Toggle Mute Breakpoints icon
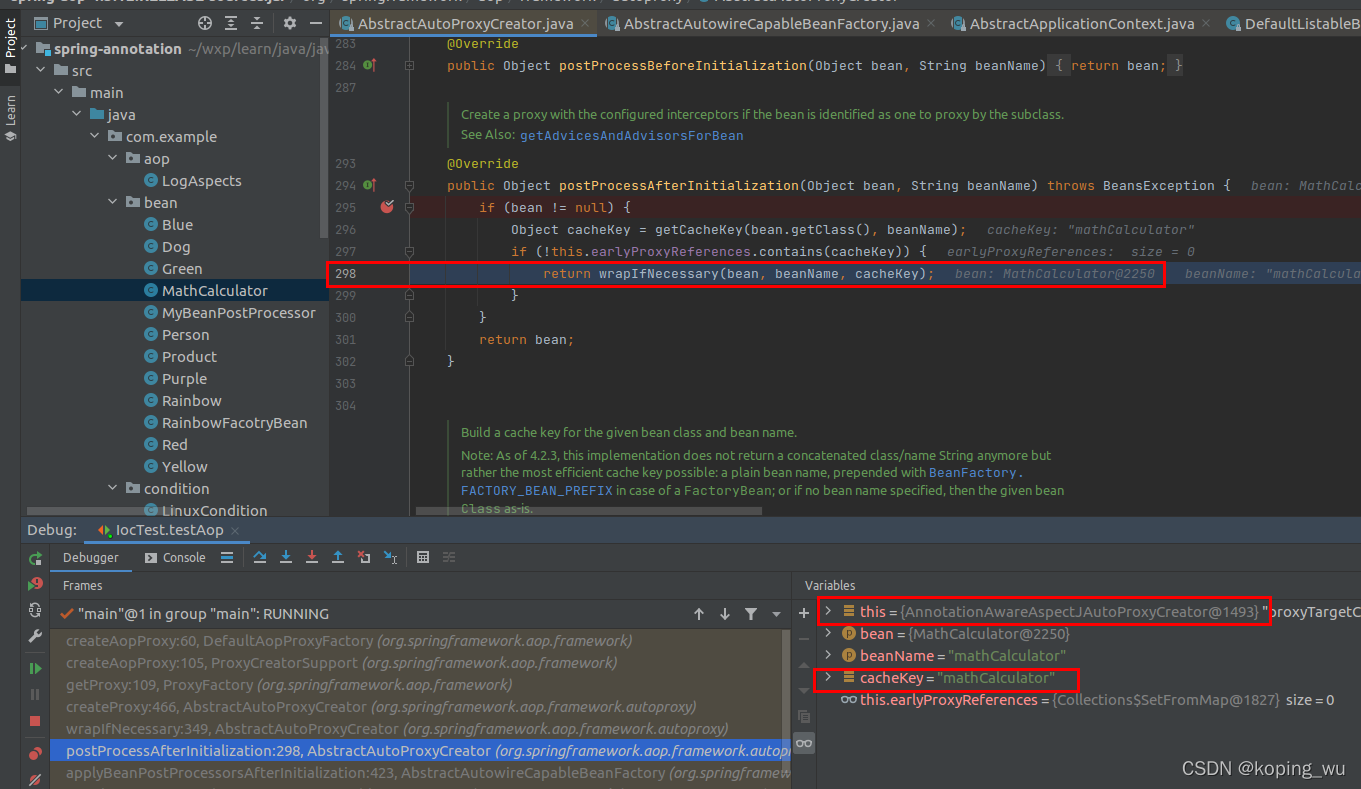Image resolution: width=1361 pixels, height=789 pixels. pos(35,778)
